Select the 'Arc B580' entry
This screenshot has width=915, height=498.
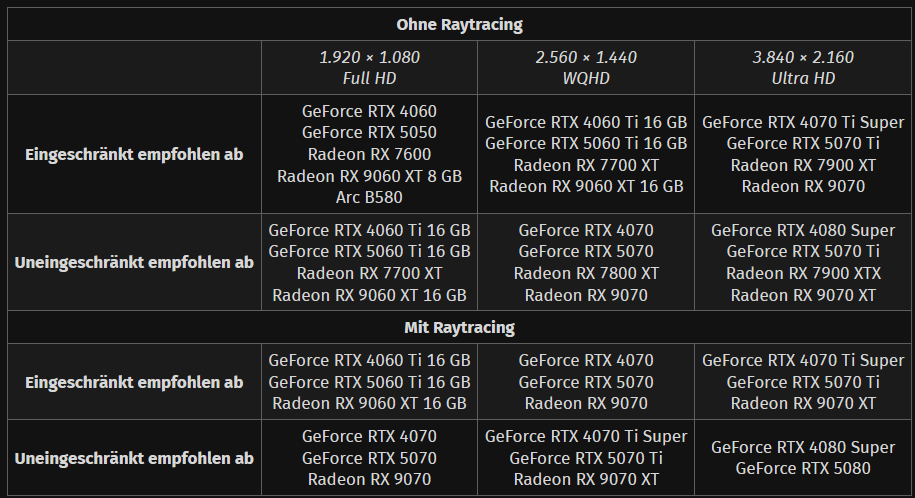(369, 197)
